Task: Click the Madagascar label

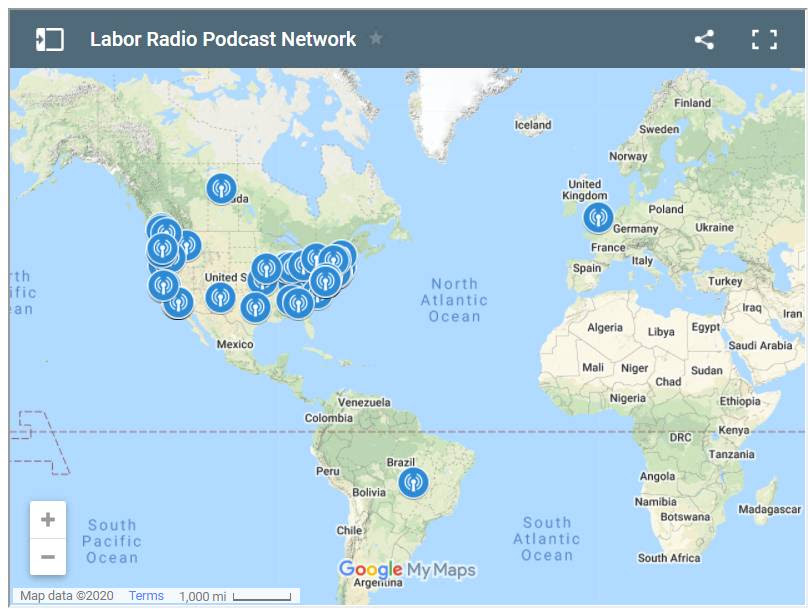Action: tap(770, 510)
